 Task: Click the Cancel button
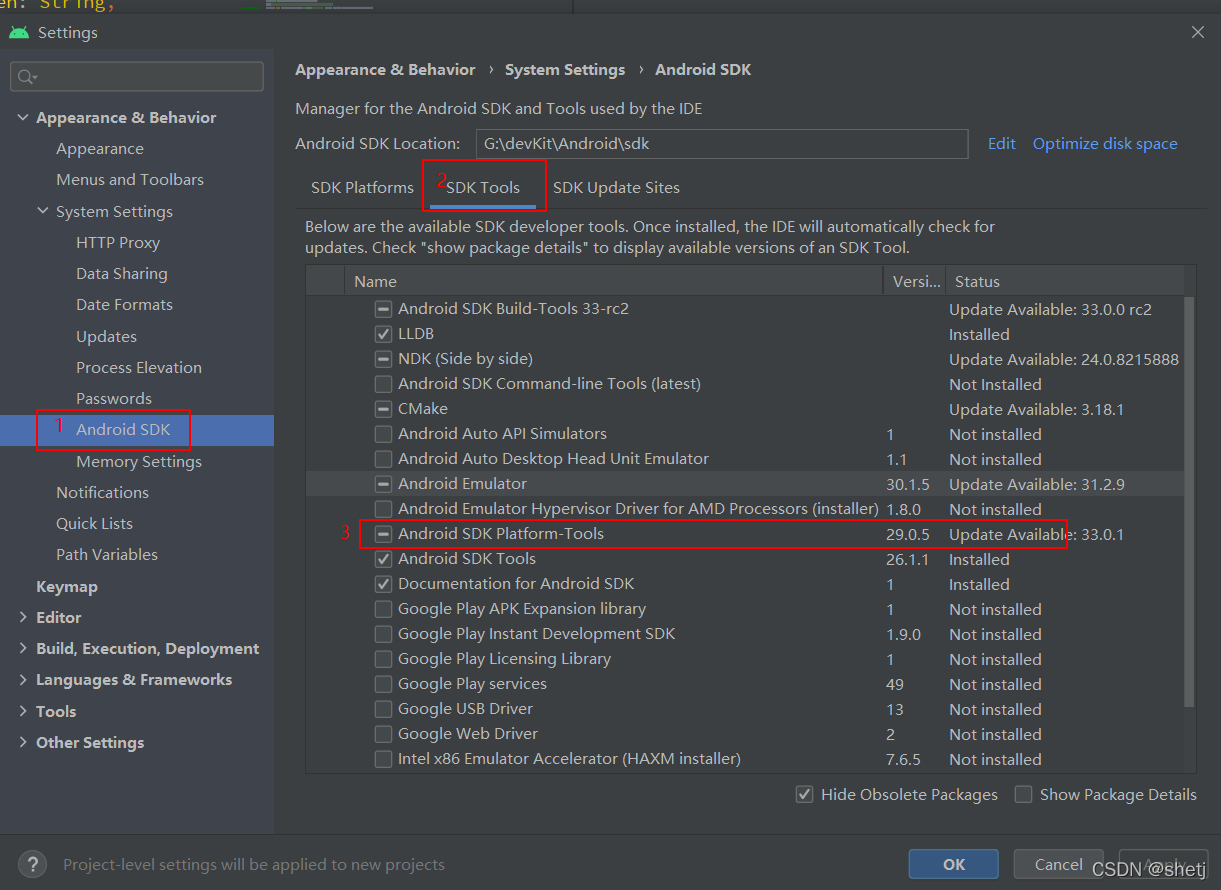(1059, 864)
